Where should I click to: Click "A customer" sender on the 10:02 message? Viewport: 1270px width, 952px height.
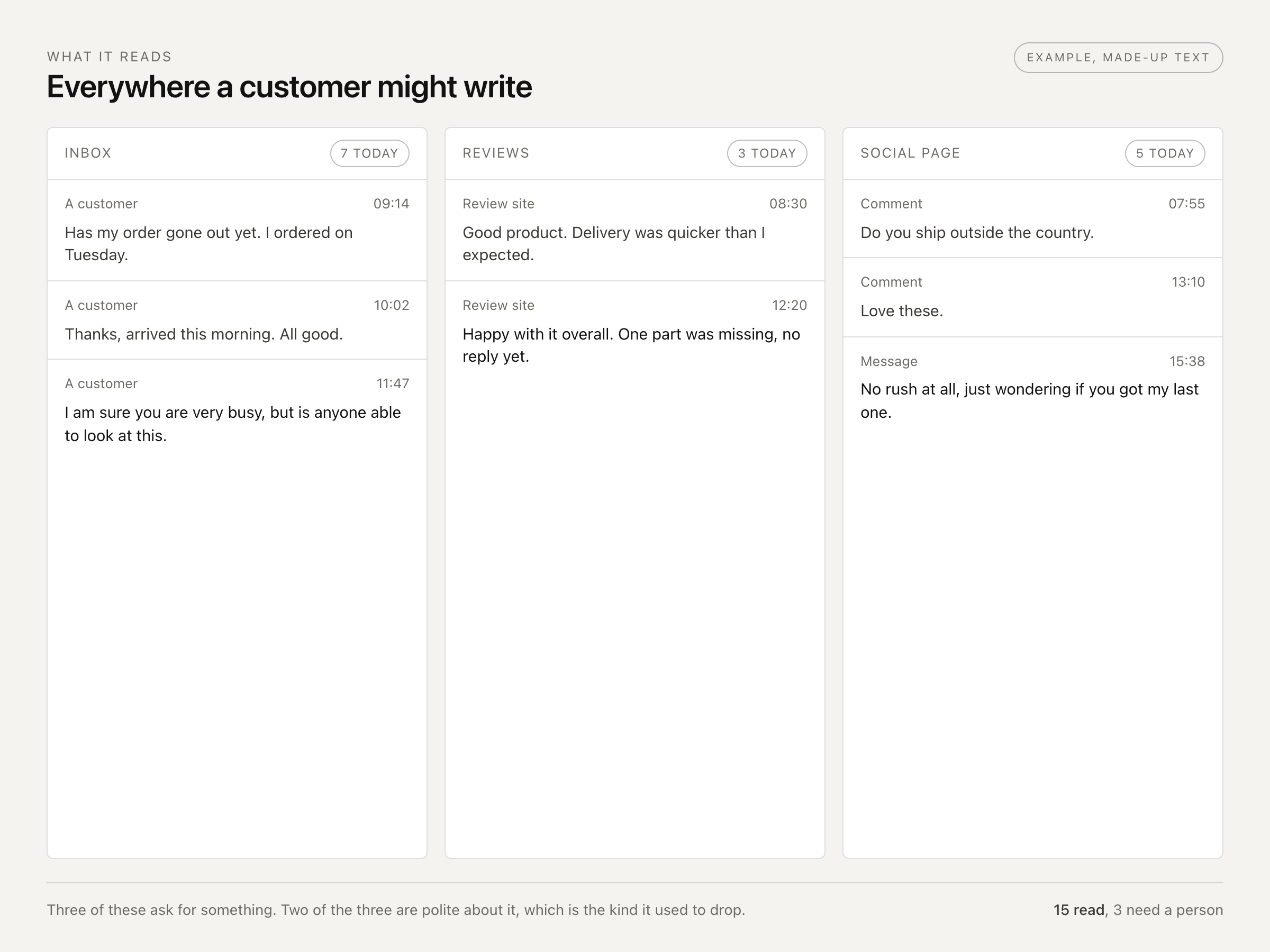101,305
